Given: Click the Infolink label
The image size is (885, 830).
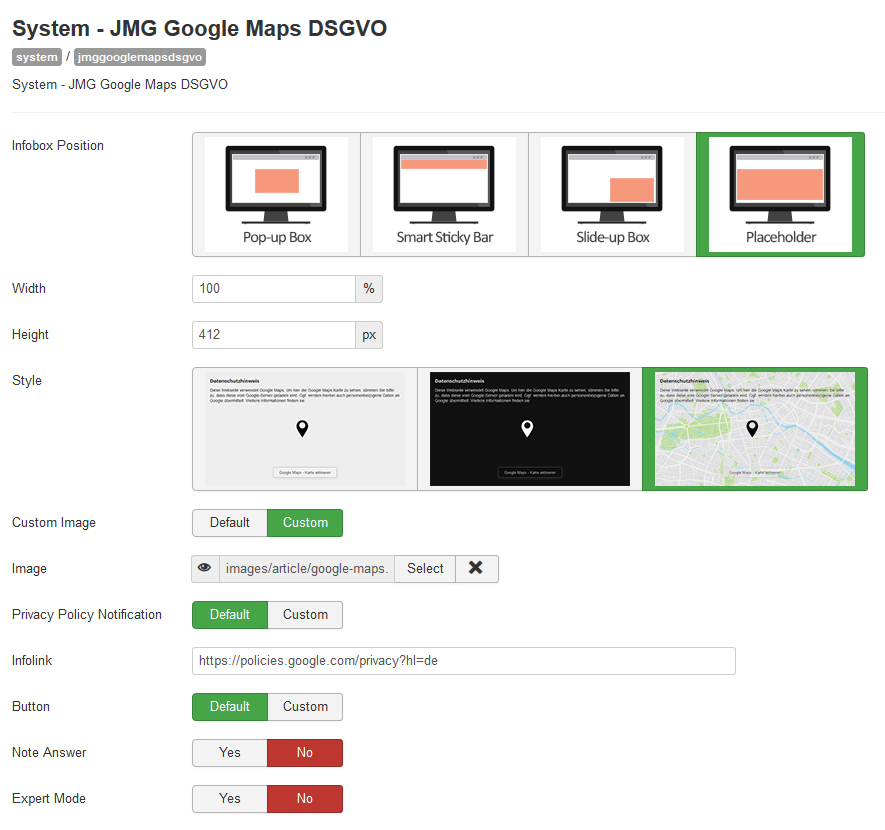Looking at the screenshot, I should tap(32, 661).
